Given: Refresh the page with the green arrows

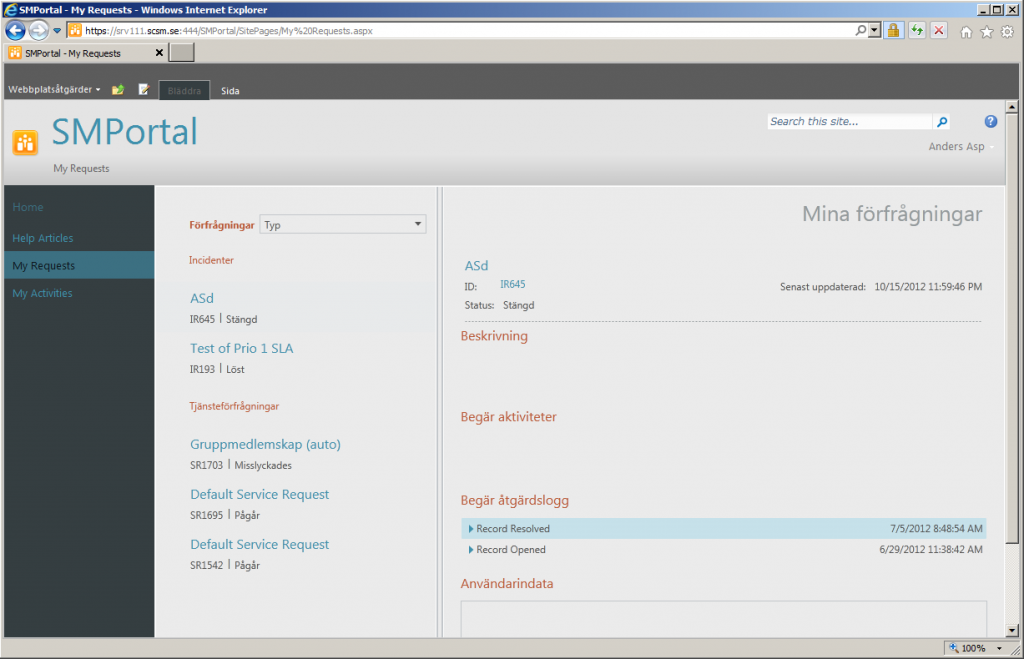Looking at the screenshot, I should pyautogui.click(x=917, y=30).
